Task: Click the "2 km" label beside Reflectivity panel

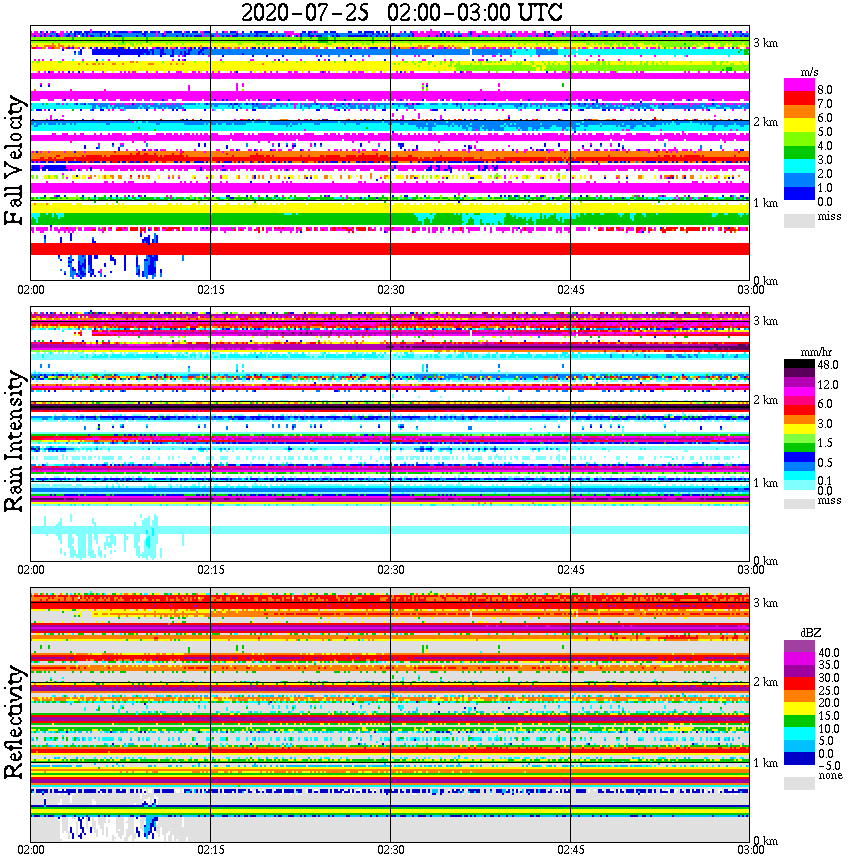Action: point(765,681)
